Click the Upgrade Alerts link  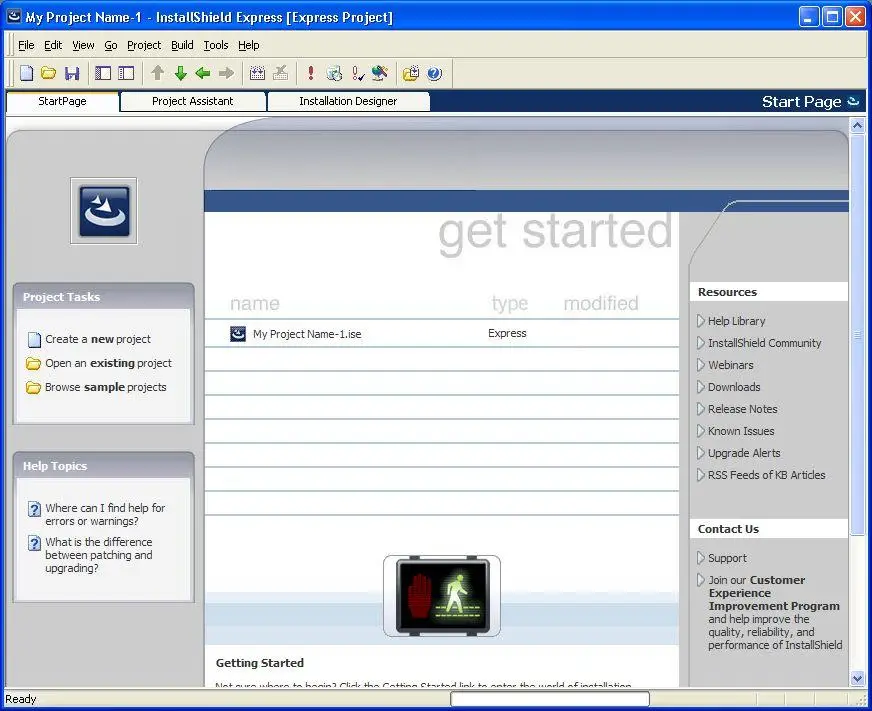pyautogui.click(x=744, y=453)
